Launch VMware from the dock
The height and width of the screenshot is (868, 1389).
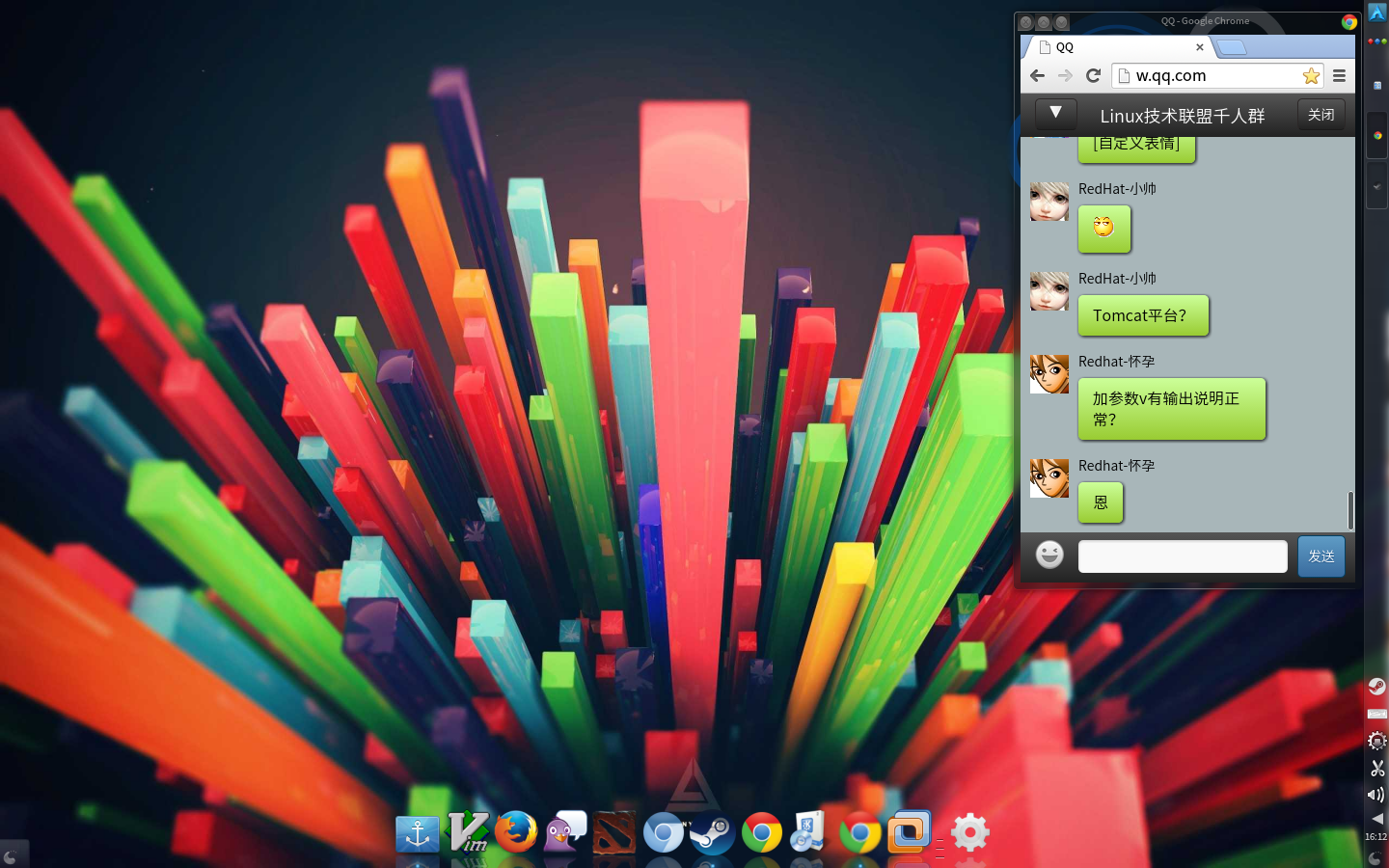(x=909, y=832)
